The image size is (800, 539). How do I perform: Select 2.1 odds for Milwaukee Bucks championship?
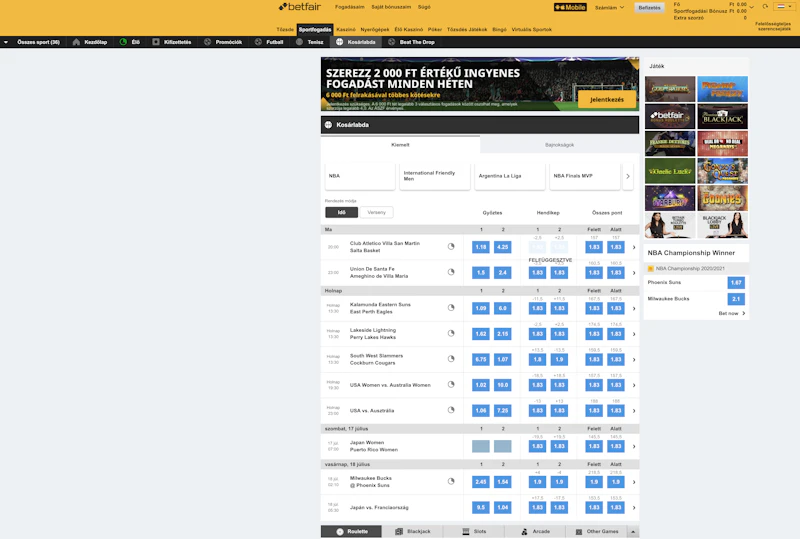737,299
